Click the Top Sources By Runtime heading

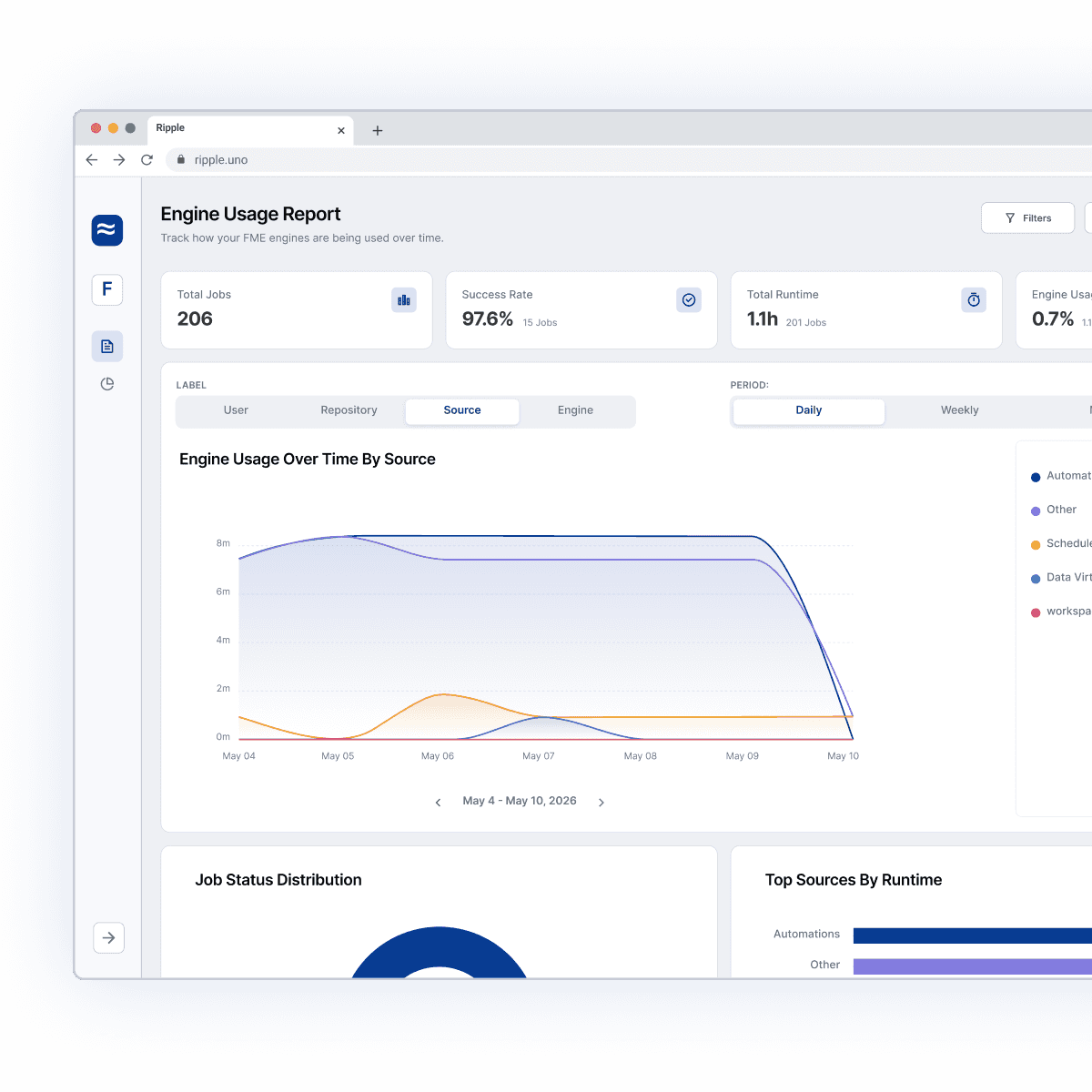(x=854, y=880)
